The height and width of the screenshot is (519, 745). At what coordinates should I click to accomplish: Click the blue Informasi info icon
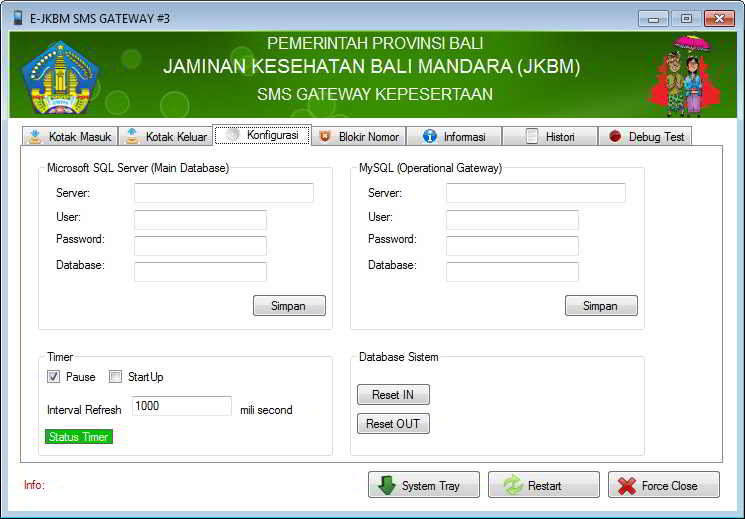[x=430, y=137]
